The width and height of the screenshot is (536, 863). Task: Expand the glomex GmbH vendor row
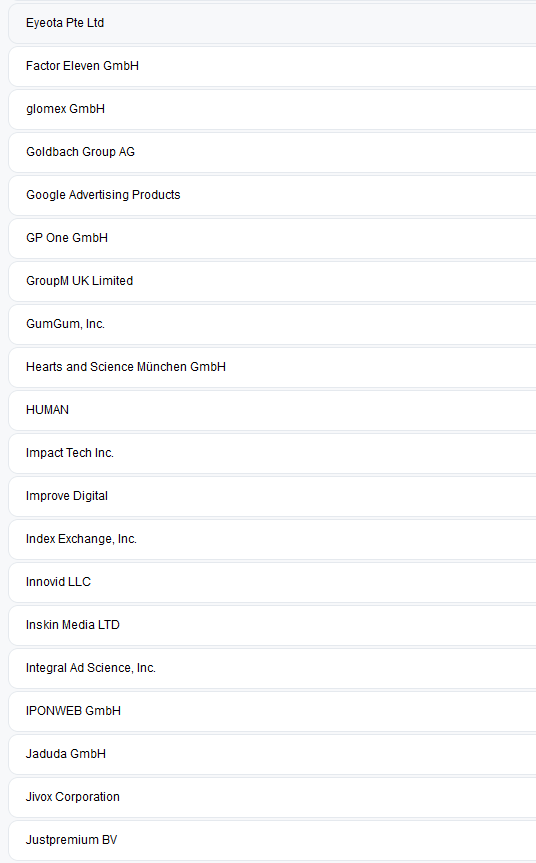(x=272, y=109)
